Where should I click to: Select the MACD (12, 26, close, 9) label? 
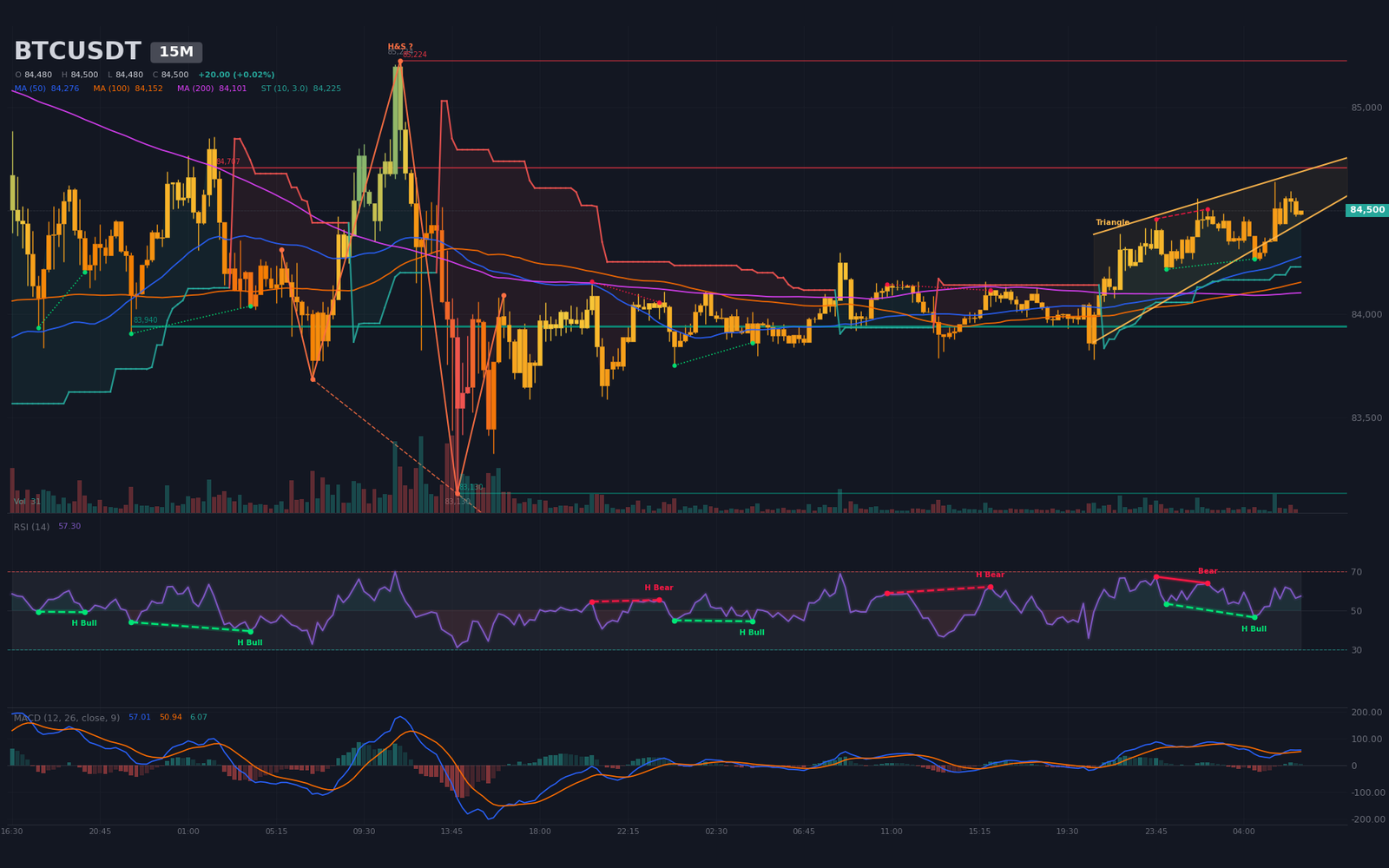(x=67, y=718)
